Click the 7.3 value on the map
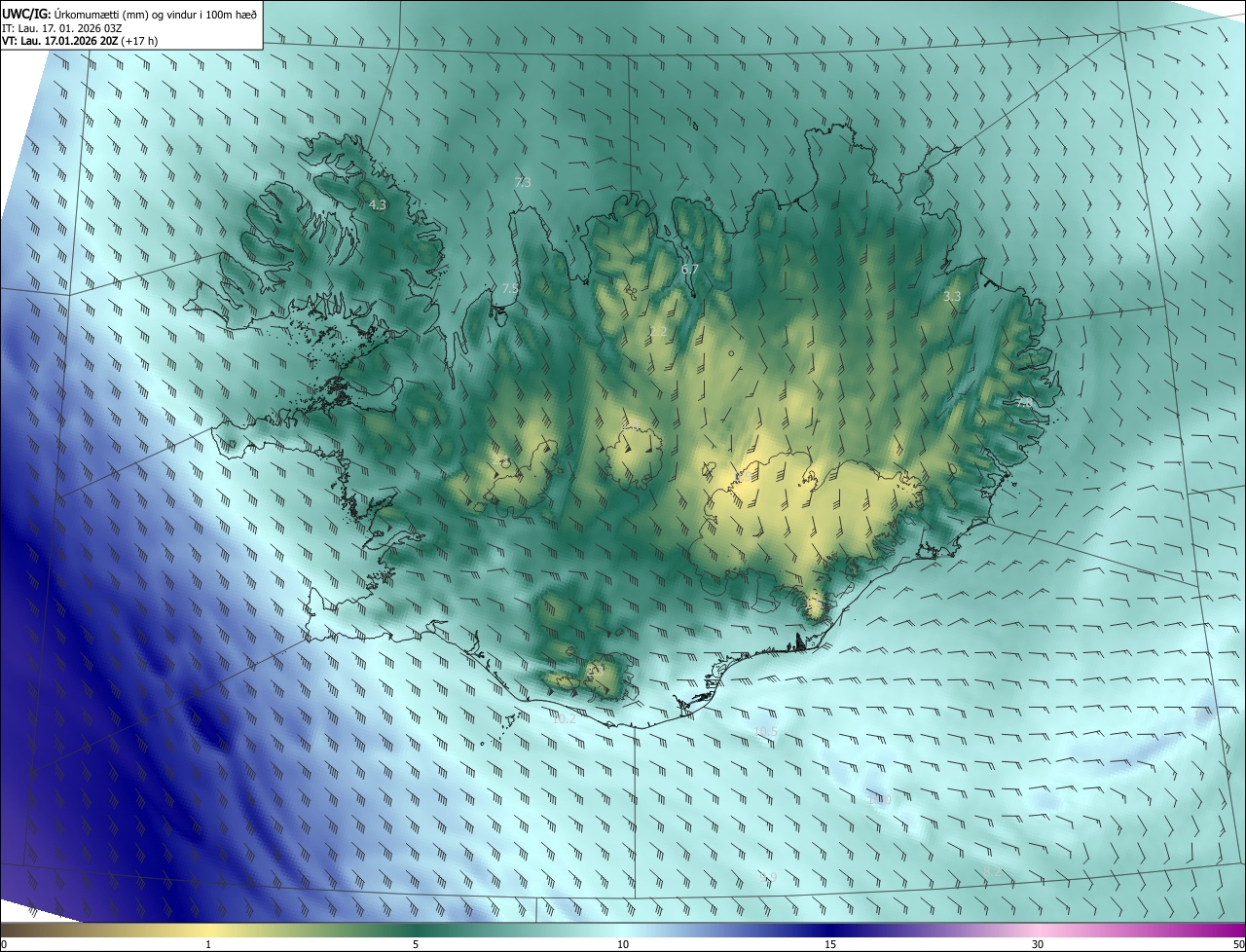The height and width of the screenshot is (952, 1246). [523, 182]
